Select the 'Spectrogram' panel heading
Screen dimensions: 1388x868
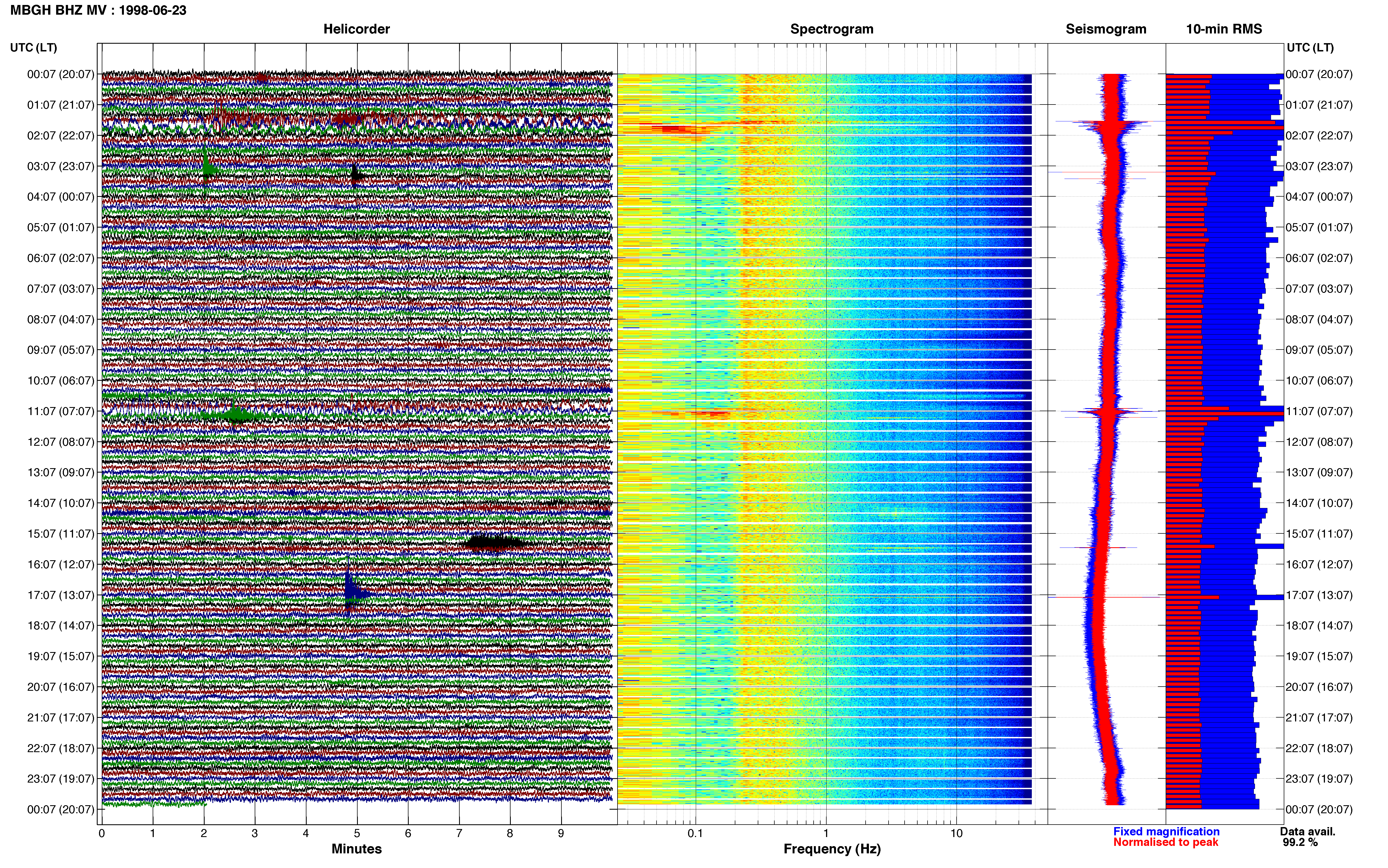(x=832, y=29)
